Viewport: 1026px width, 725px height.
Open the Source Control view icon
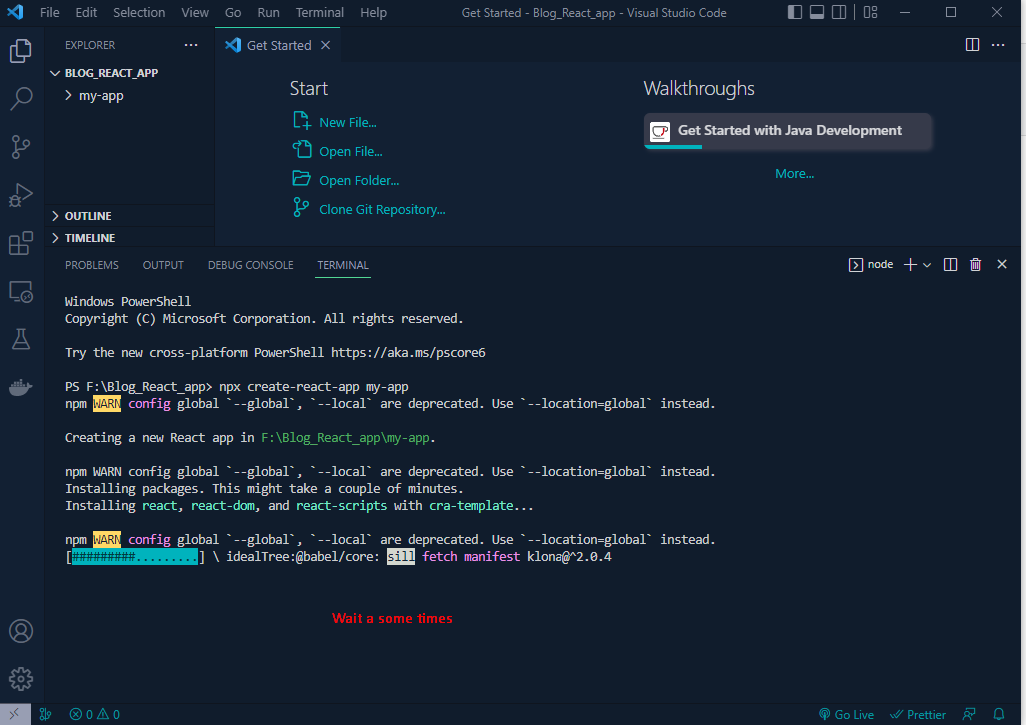21,147
